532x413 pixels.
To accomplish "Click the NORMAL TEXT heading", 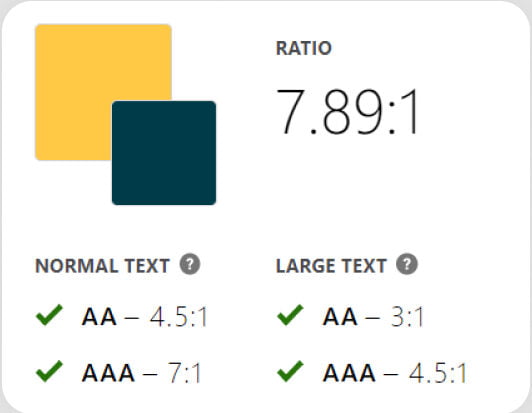I will pyautogui.click(x=102, y=266).
